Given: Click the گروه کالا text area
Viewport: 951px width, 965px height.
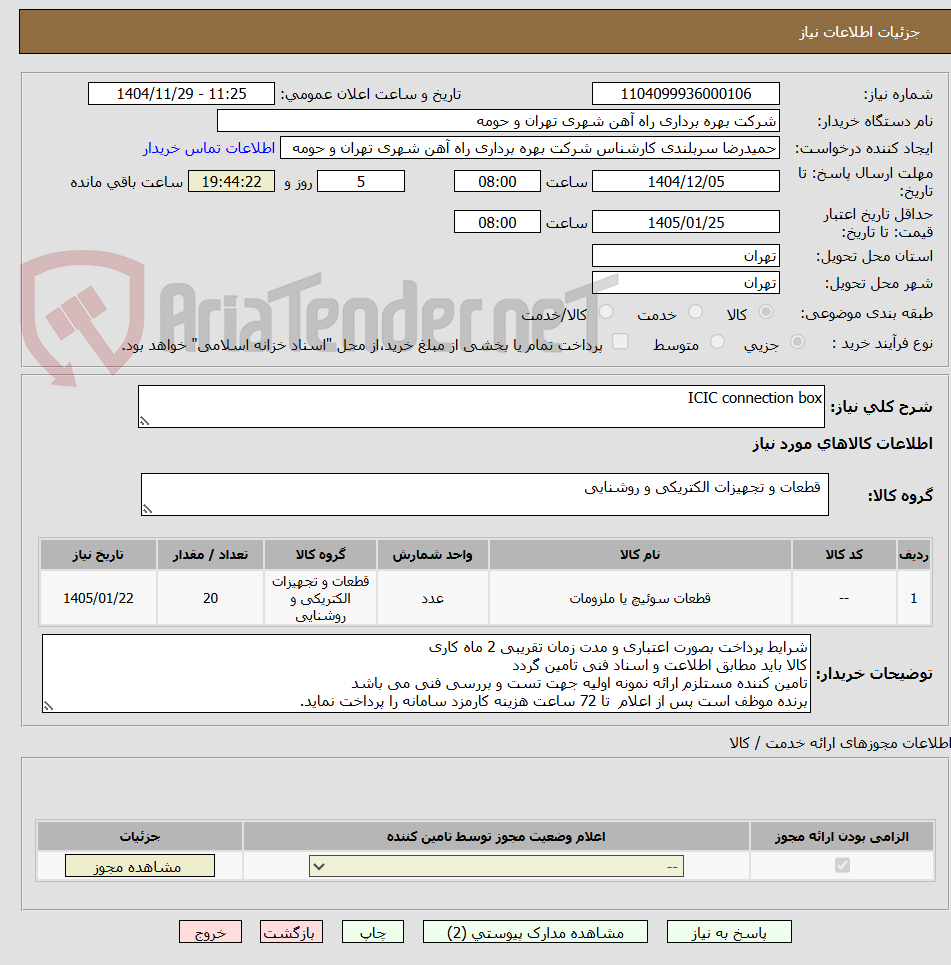Looking at the screenshot, I should pyautogui.click(x=484, y=494).
